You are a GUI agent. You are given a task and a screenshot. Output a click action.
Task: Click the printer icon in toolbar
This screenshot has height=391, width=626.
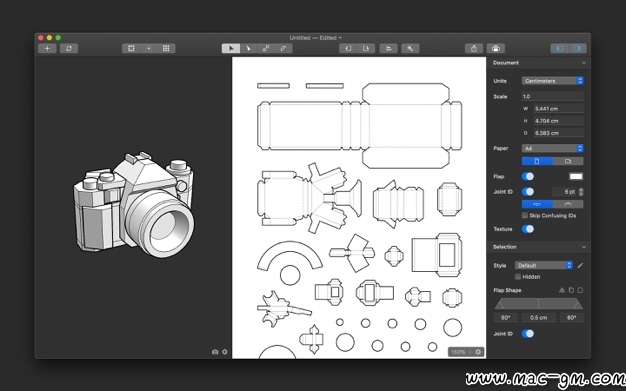pyautogui.click(x=495, y=48)
